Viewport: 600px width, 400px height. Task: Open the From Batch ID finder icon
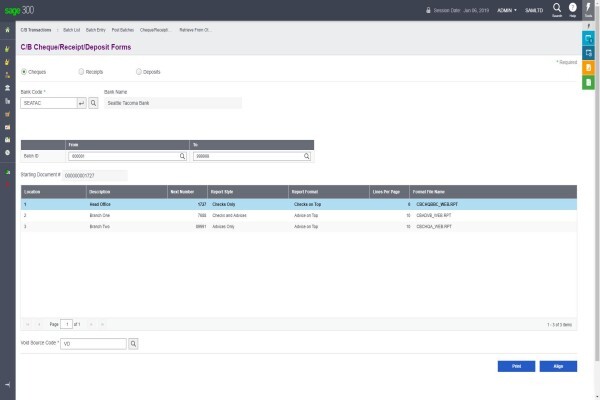(x=182, y=156)
